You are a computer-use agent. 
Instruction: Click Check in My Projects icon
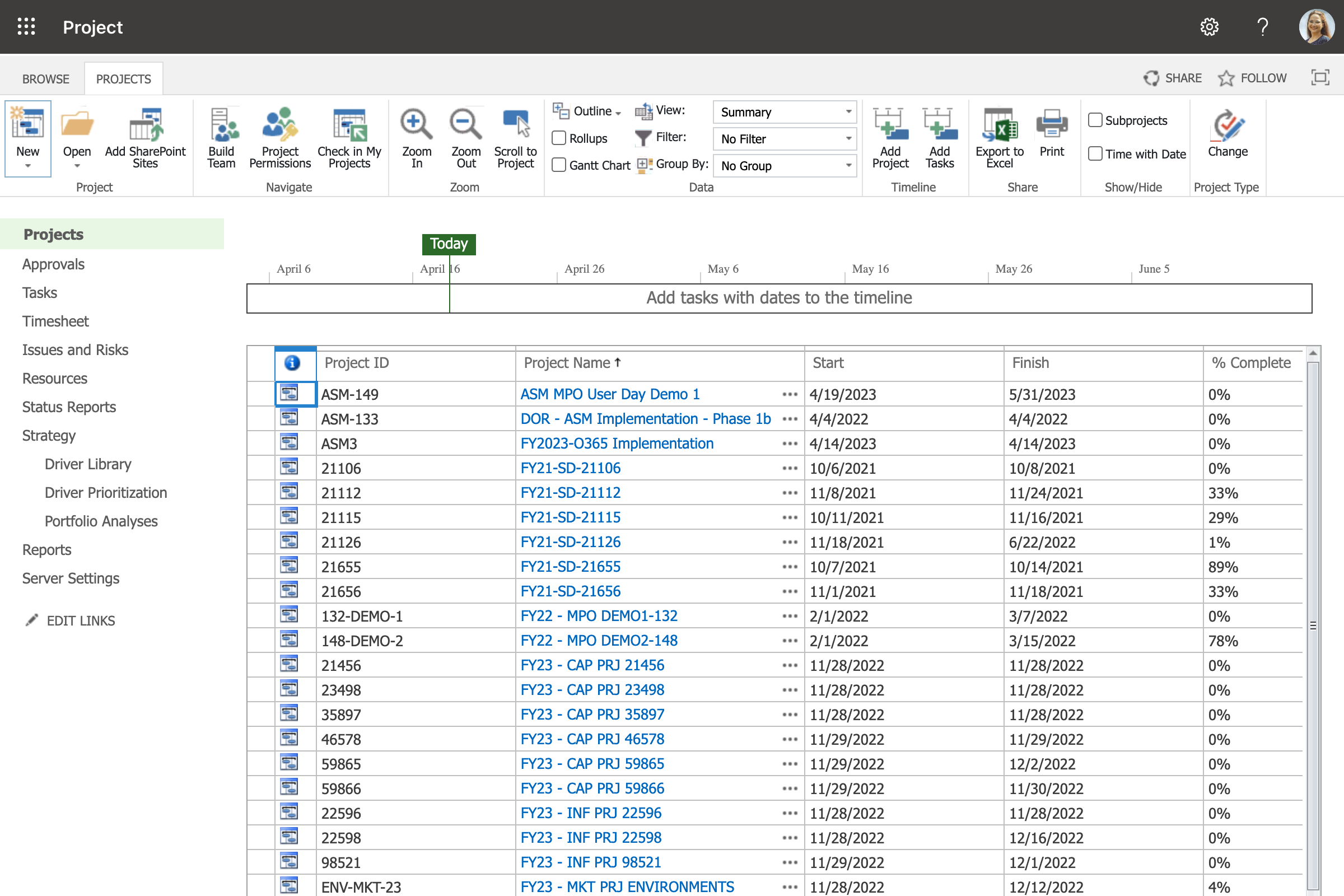click(x=349, y=123)
